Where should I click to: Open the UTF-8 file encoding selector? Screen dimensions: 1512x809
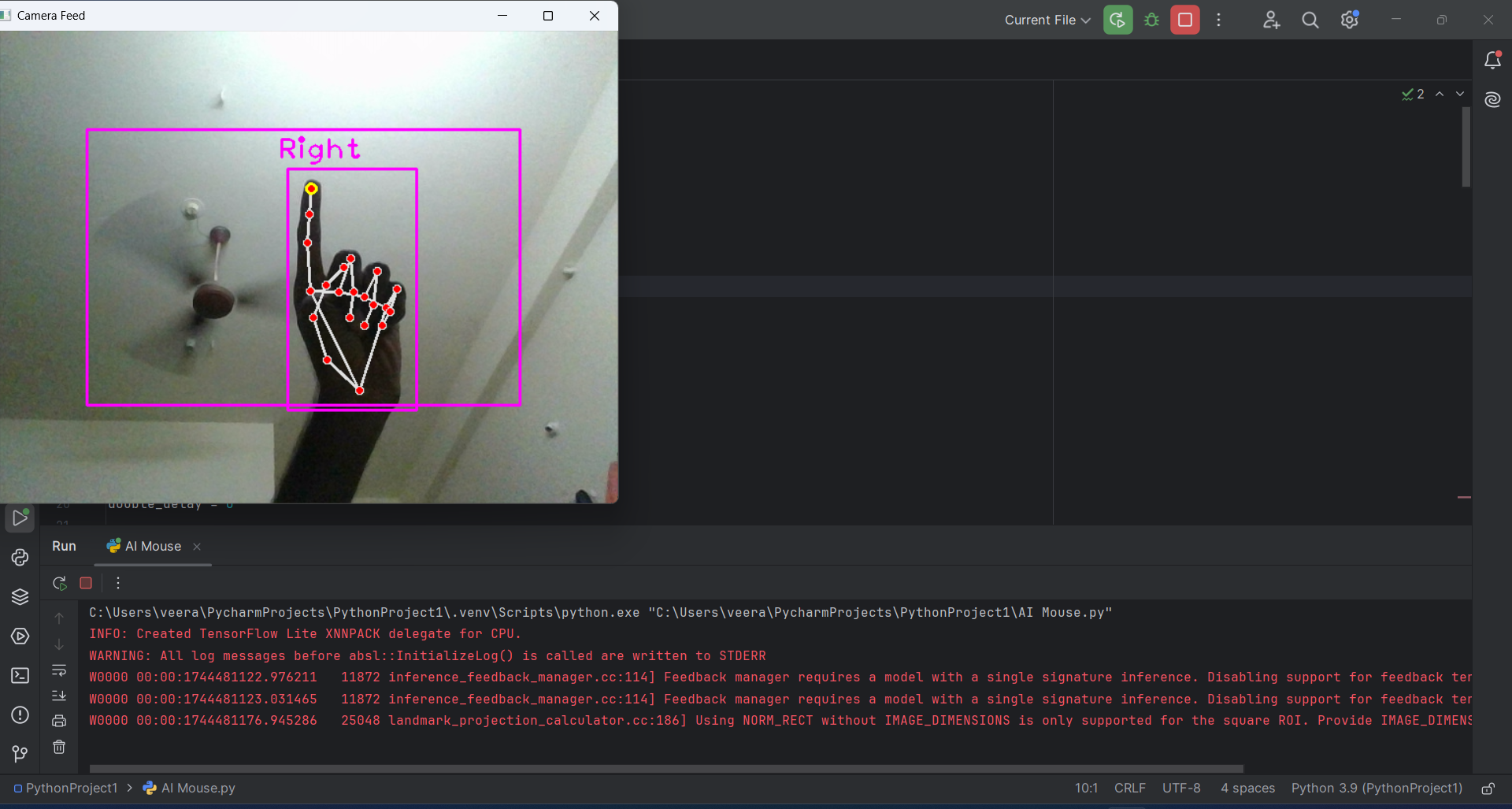click(x=1180, y=789)
